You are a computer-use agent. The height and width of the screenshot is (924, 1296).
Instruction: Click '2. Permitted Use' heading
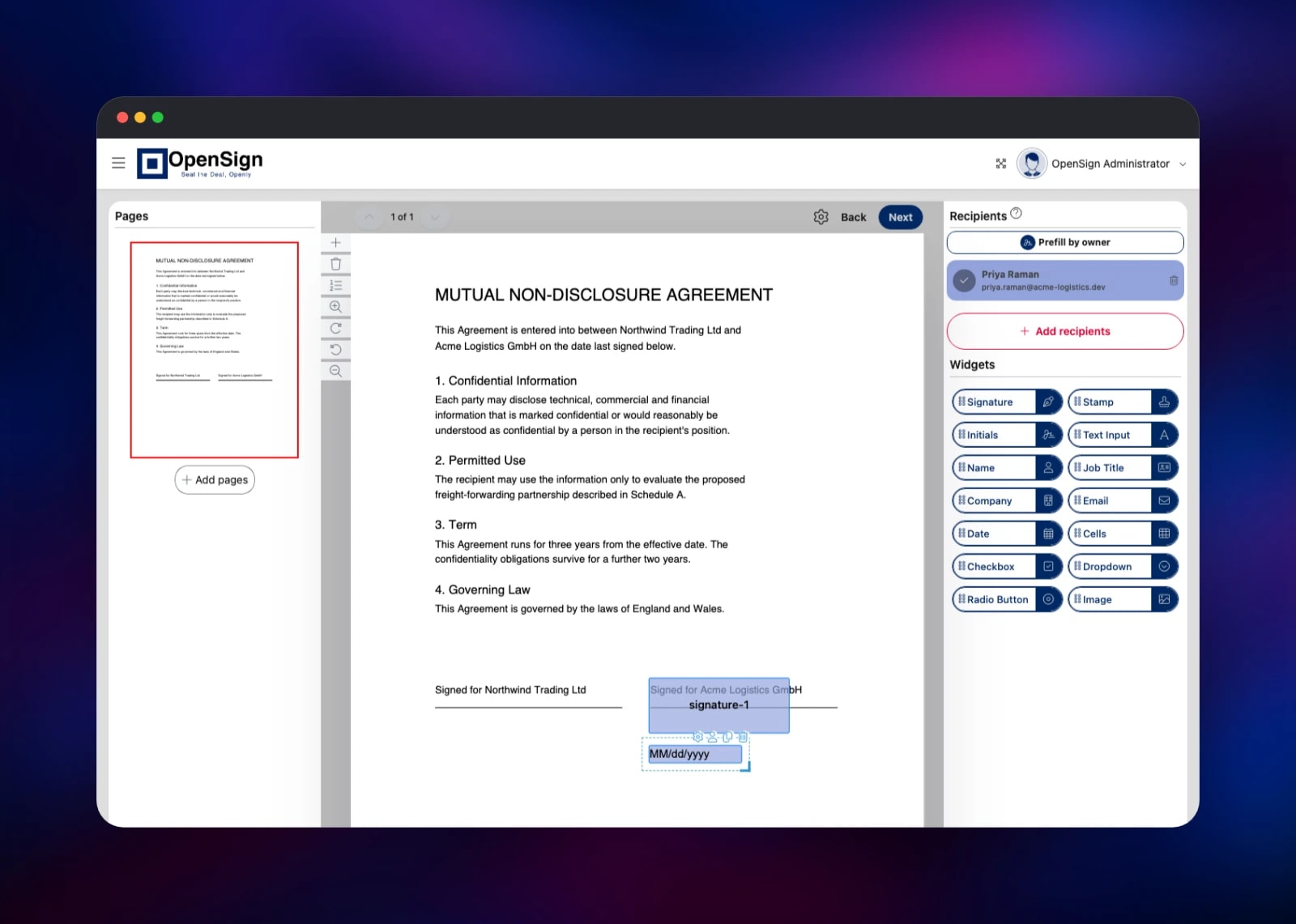point(480,460)
